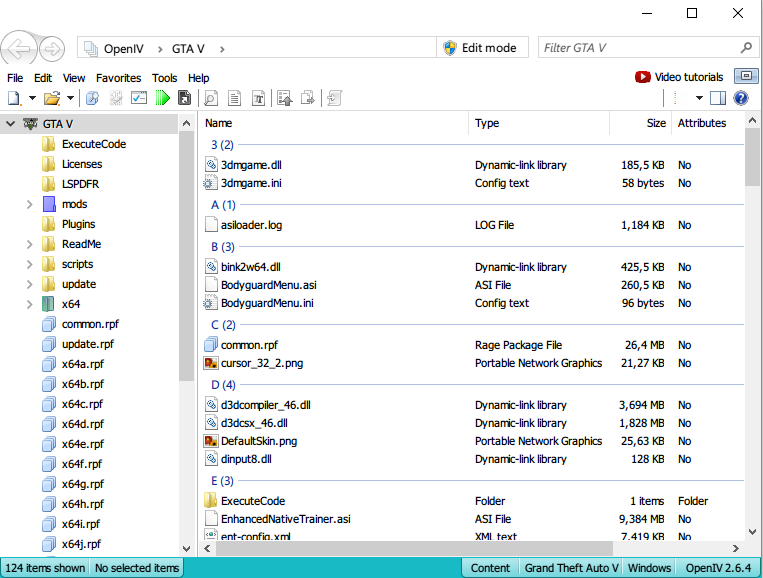
Task: Open the File menu
Action: [15, 78]
